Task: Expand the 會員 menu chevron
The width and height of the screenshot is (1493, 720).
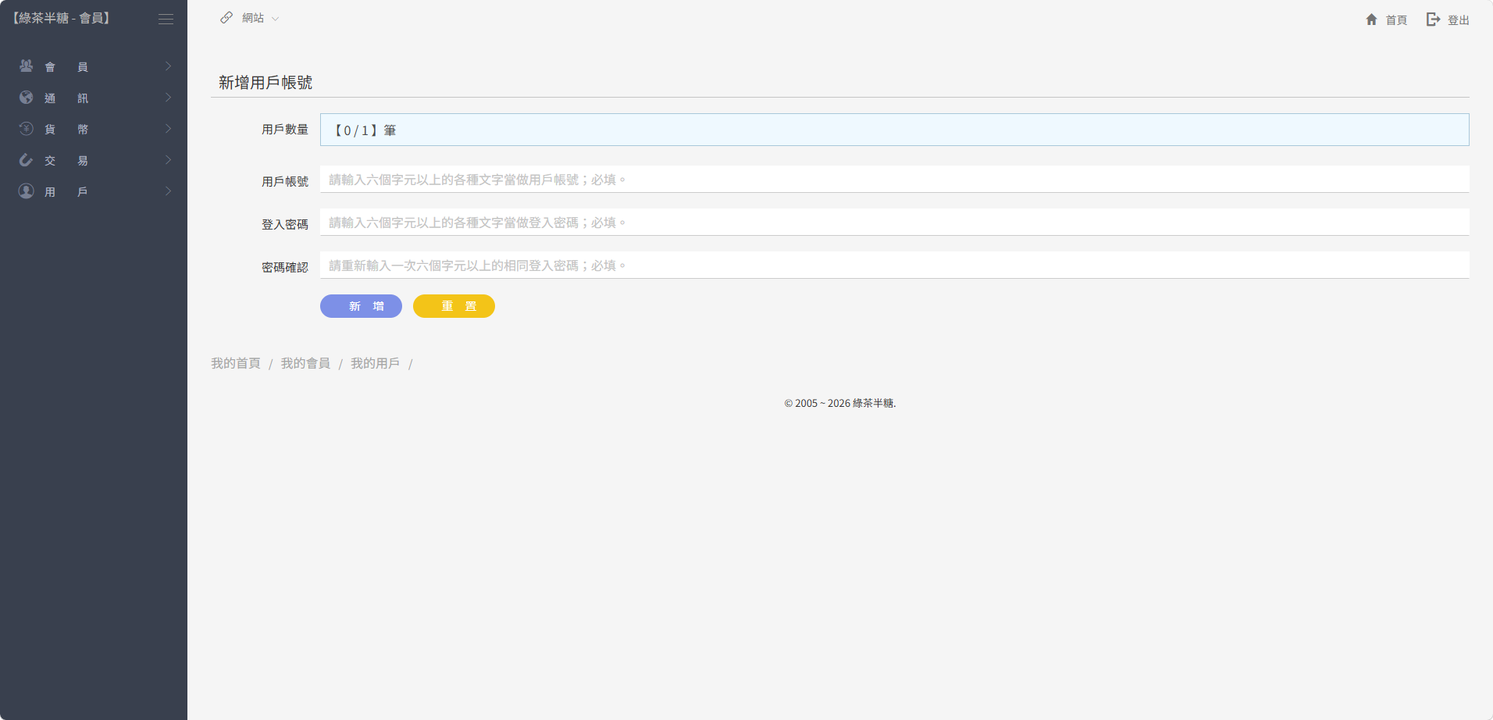Action: pyautogui.click(x=168, y=66)
